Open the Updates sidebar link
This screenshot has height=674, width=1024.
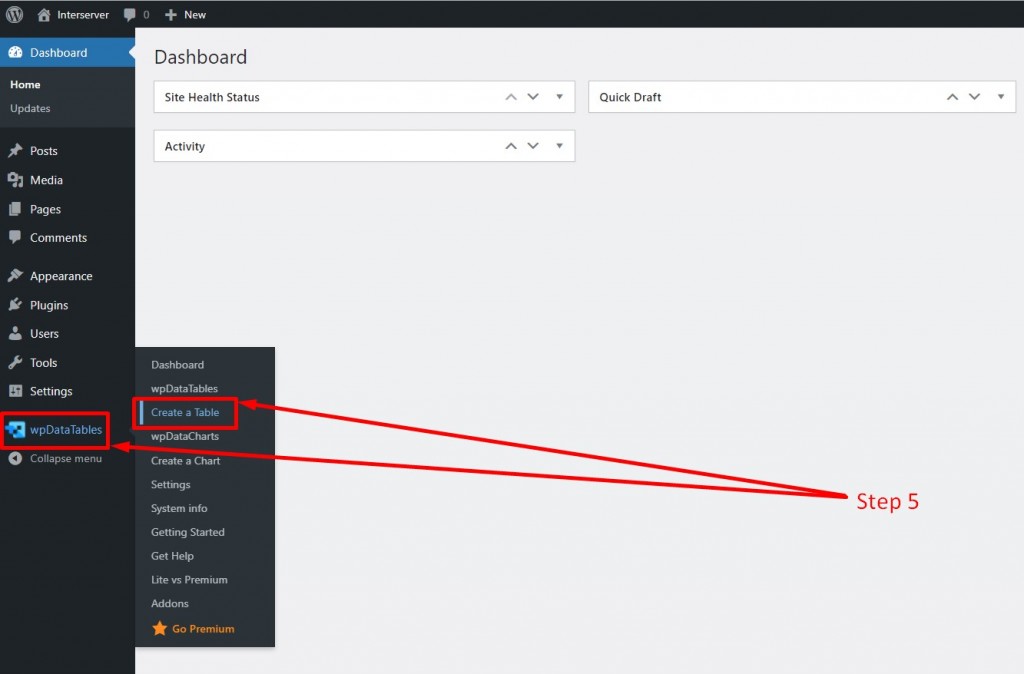coord(30,108)
